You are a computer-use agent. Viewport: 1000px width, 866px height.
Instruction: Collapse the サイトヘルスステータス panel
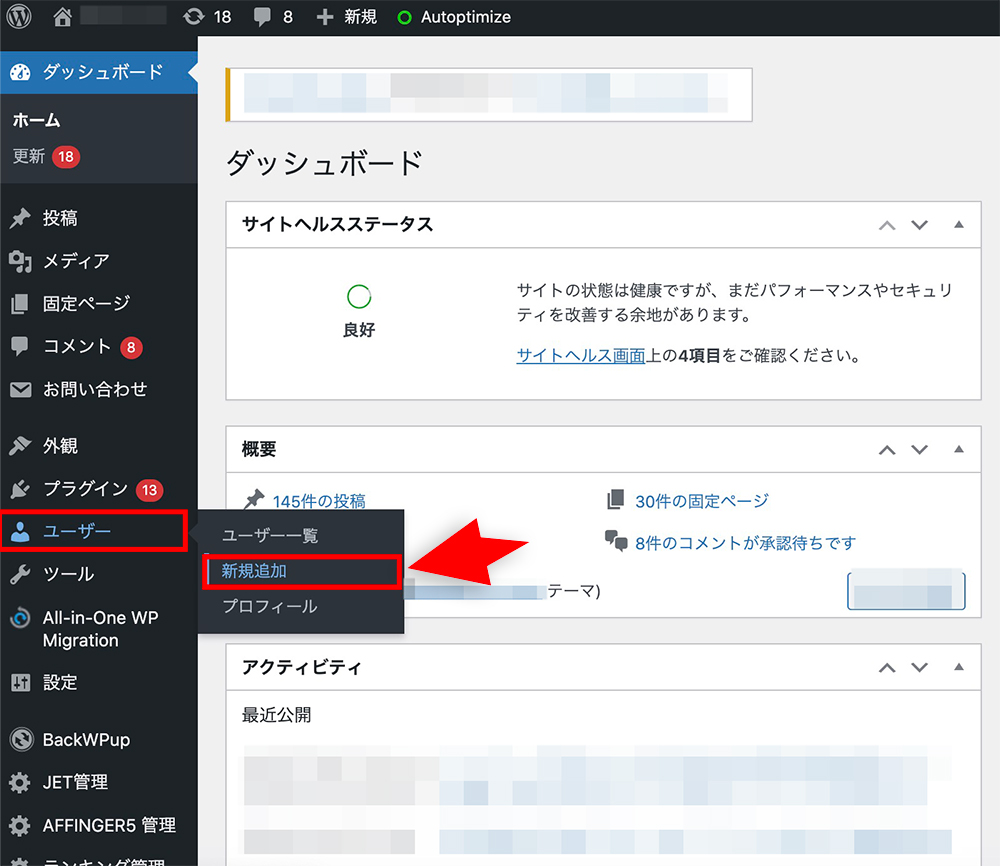(x=959, y=224)
